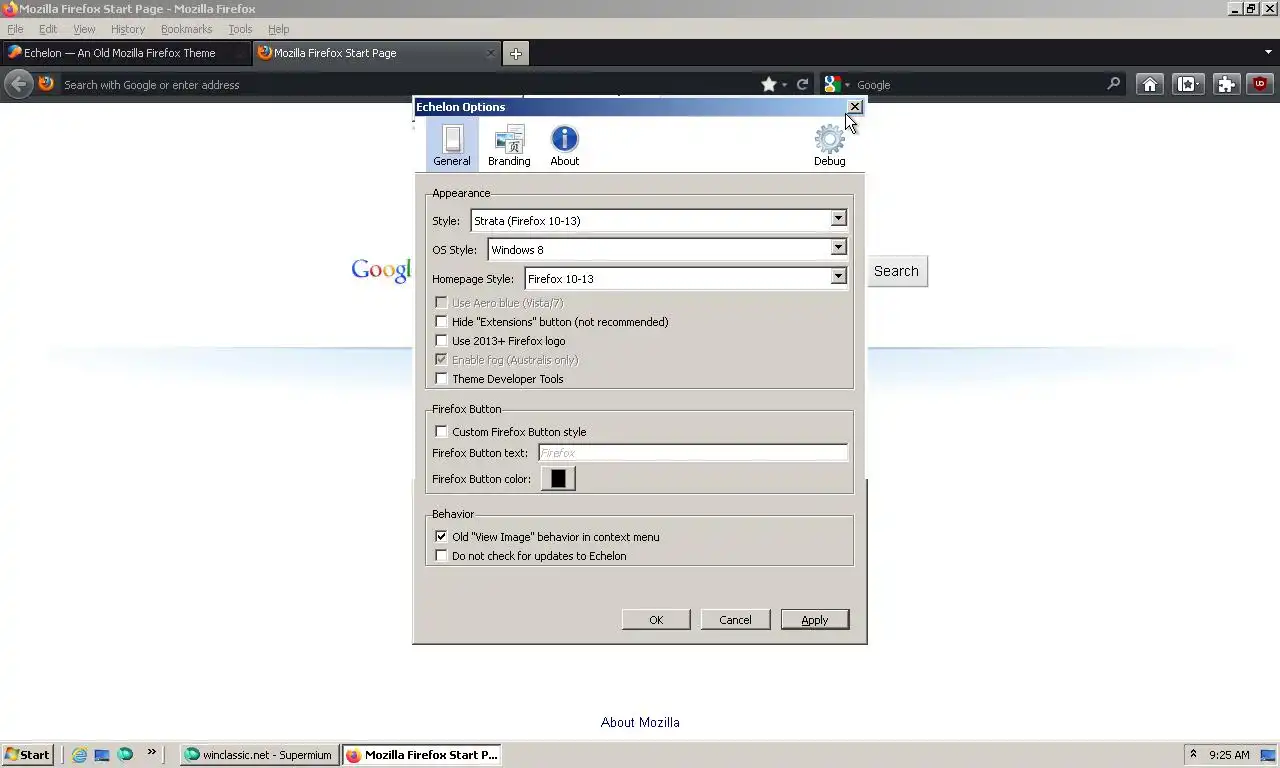Screen dimensions: 1280x768
Task: Bookmark this page with the star icon
Action: point(768,84)
